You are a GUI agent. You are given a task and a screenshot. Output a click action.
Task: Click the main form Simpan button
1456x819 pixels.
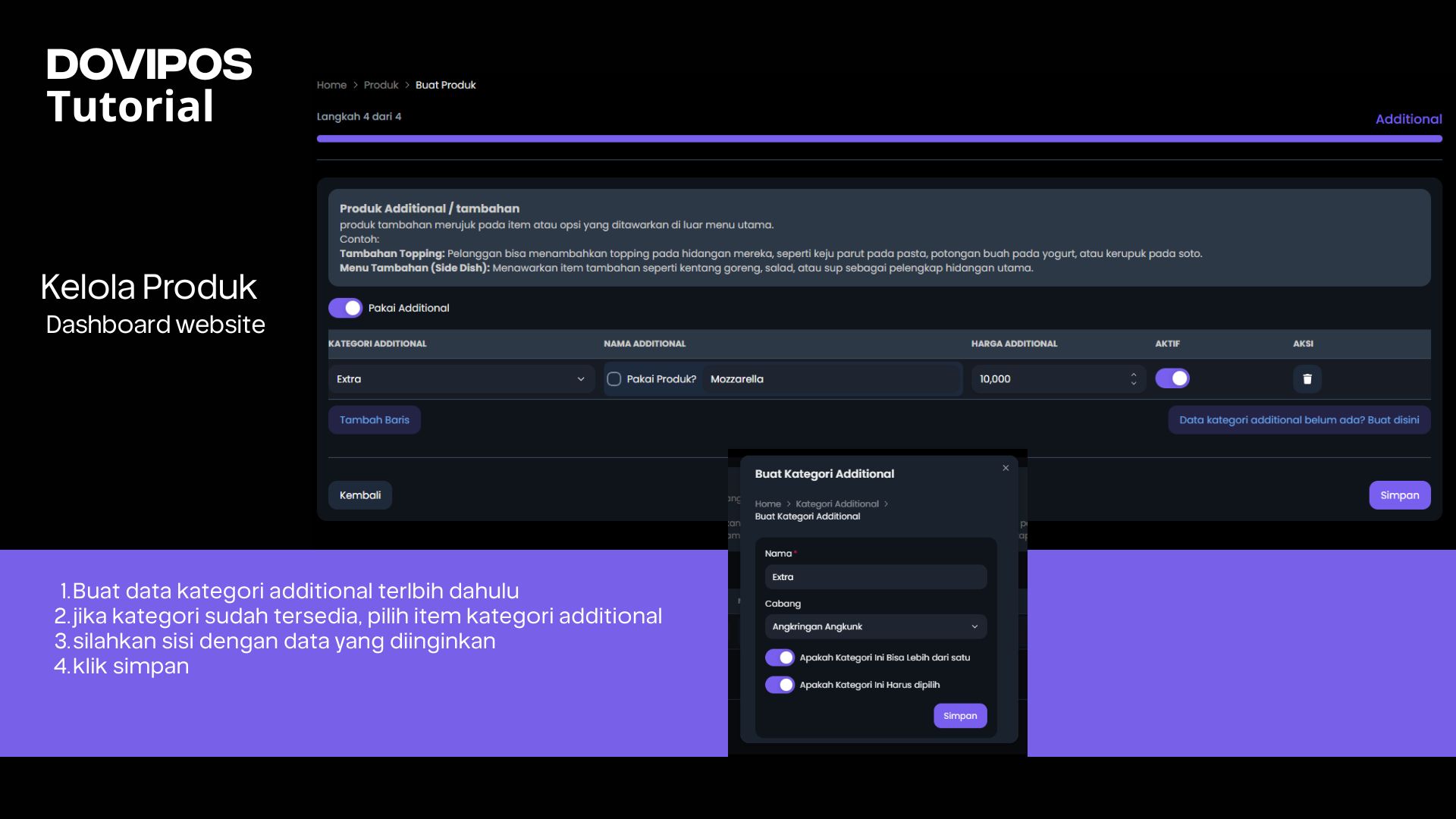coord(1399,495)
